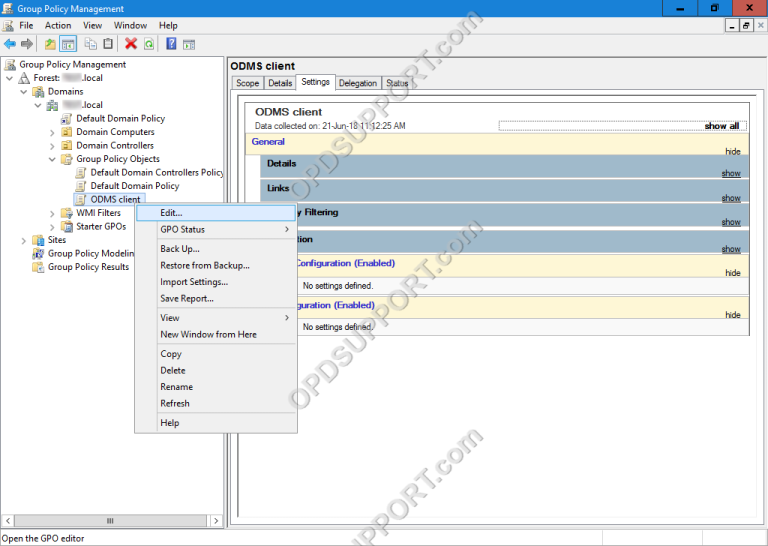
Task: Click the General section heading
Action: pyautogui.click(x=268, y=142)
